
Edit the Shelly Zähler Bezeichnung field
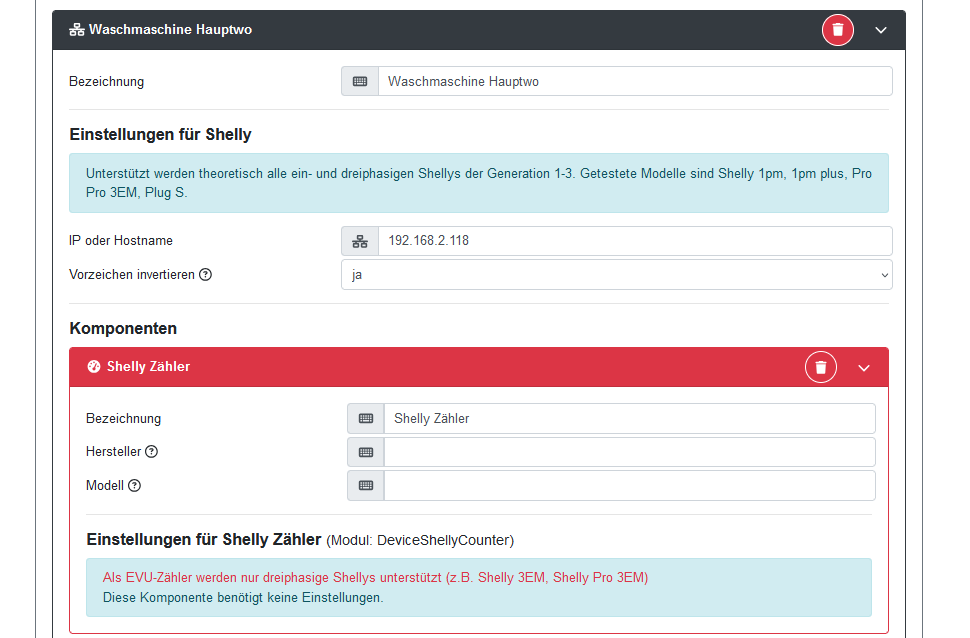click(629, 419)
